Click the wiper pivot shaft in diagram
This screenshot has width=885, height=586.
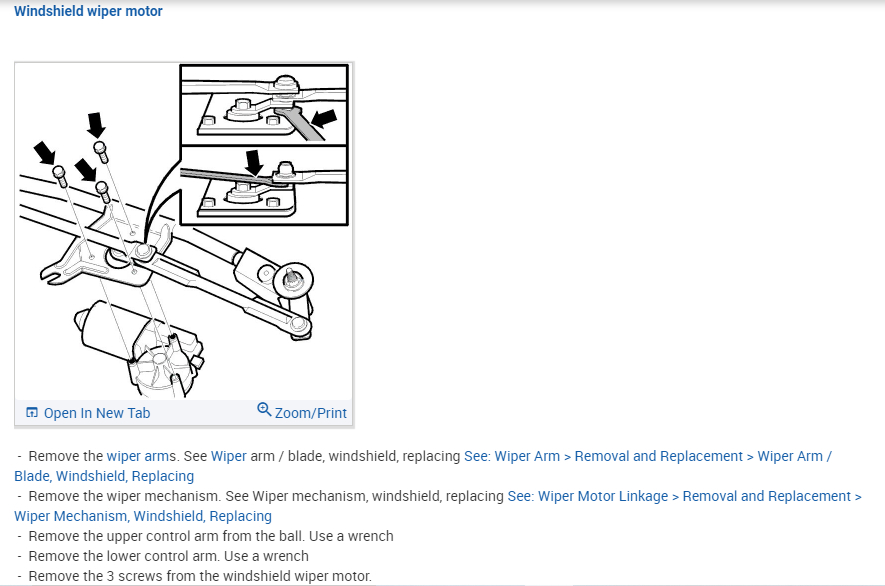[x=292, y=279]
